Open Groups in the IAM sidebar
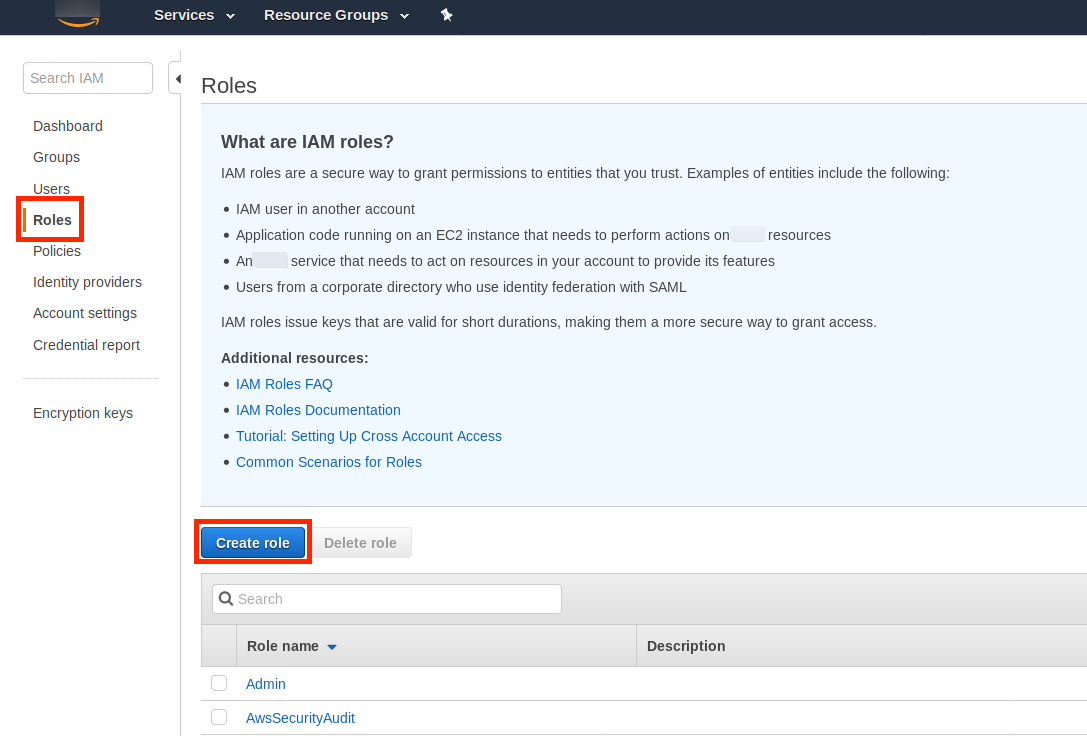 tap(56, 157)
